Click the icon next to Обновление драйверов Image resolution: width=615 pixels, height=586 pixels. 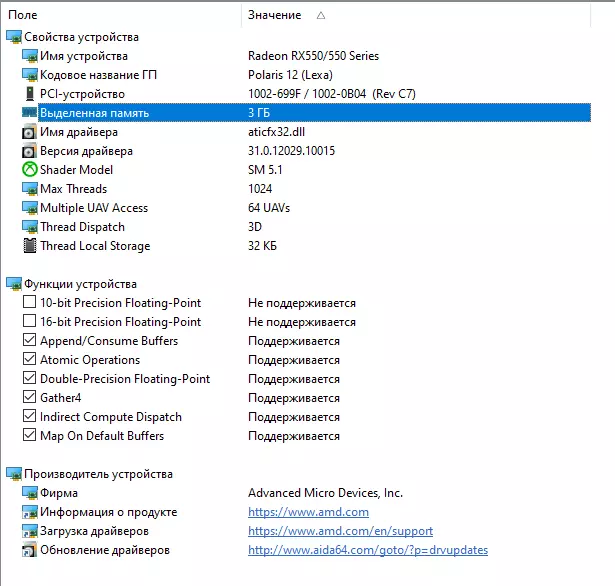[29, 550]
